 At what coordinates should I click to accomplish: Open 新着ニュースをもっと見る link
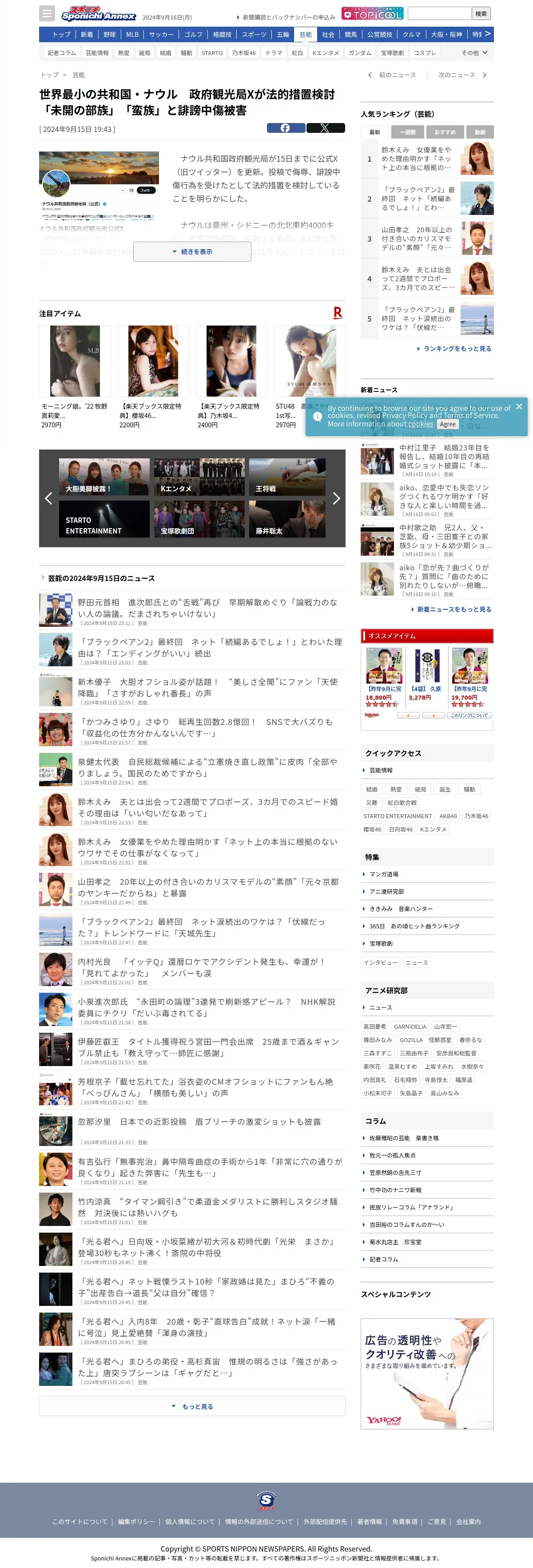click(x=451, y=609)
